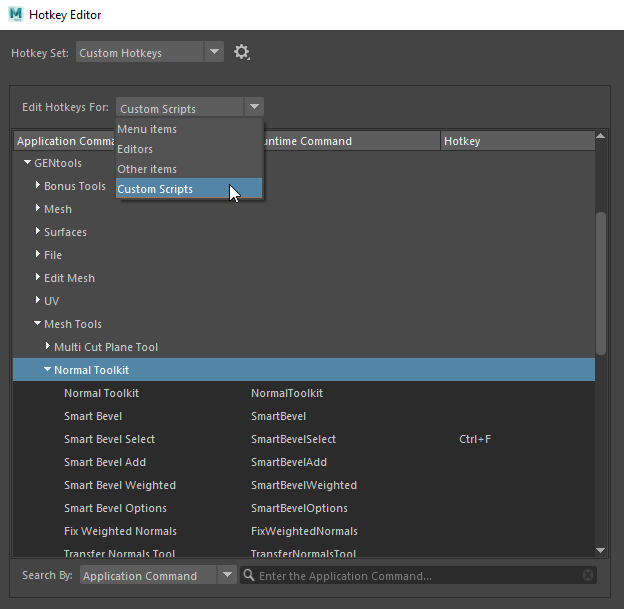The width and height of the screenshot is (624, 609).
Task: Click the SmartBevel runtime command text
Action: point(278,416)
